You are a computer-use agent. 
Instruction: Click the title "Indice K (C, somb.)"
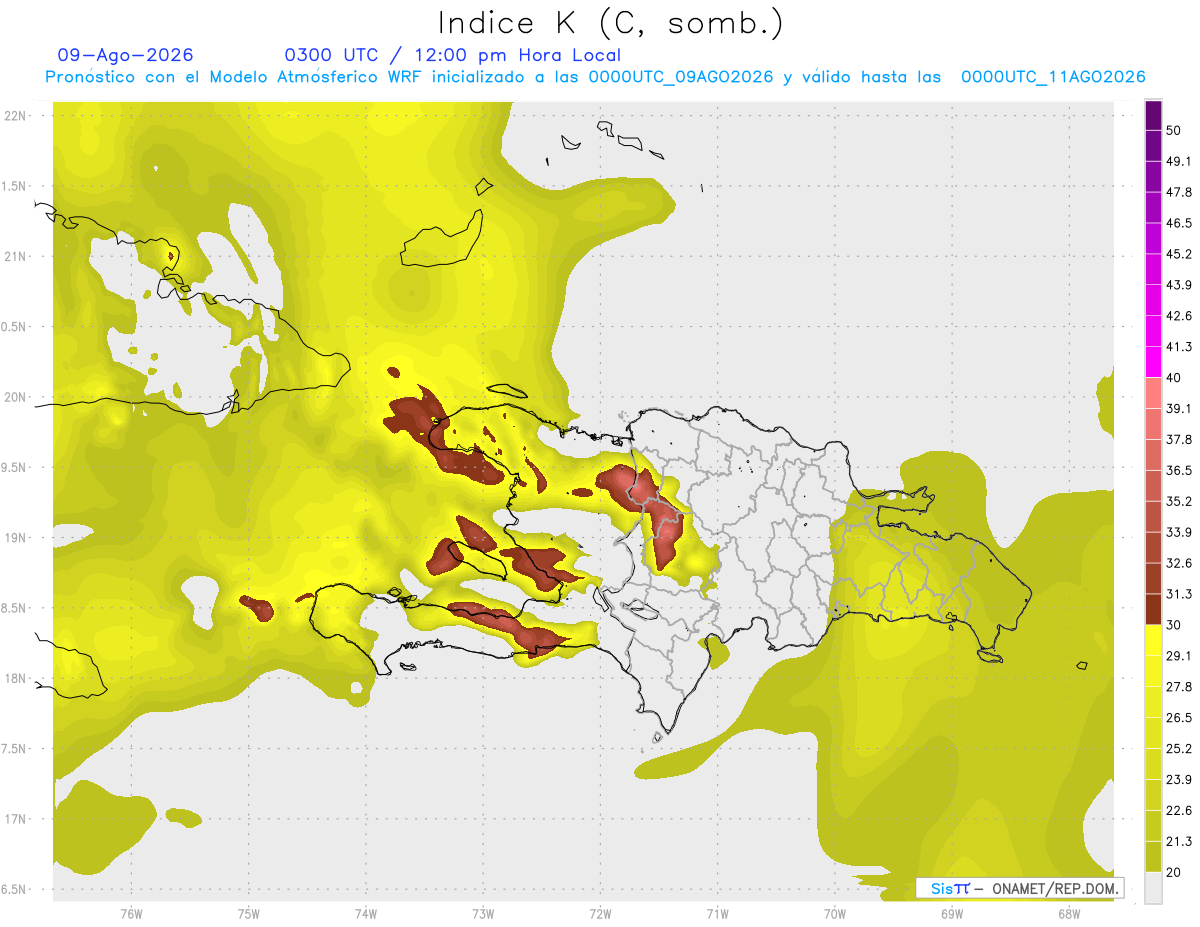pos(611,24)
